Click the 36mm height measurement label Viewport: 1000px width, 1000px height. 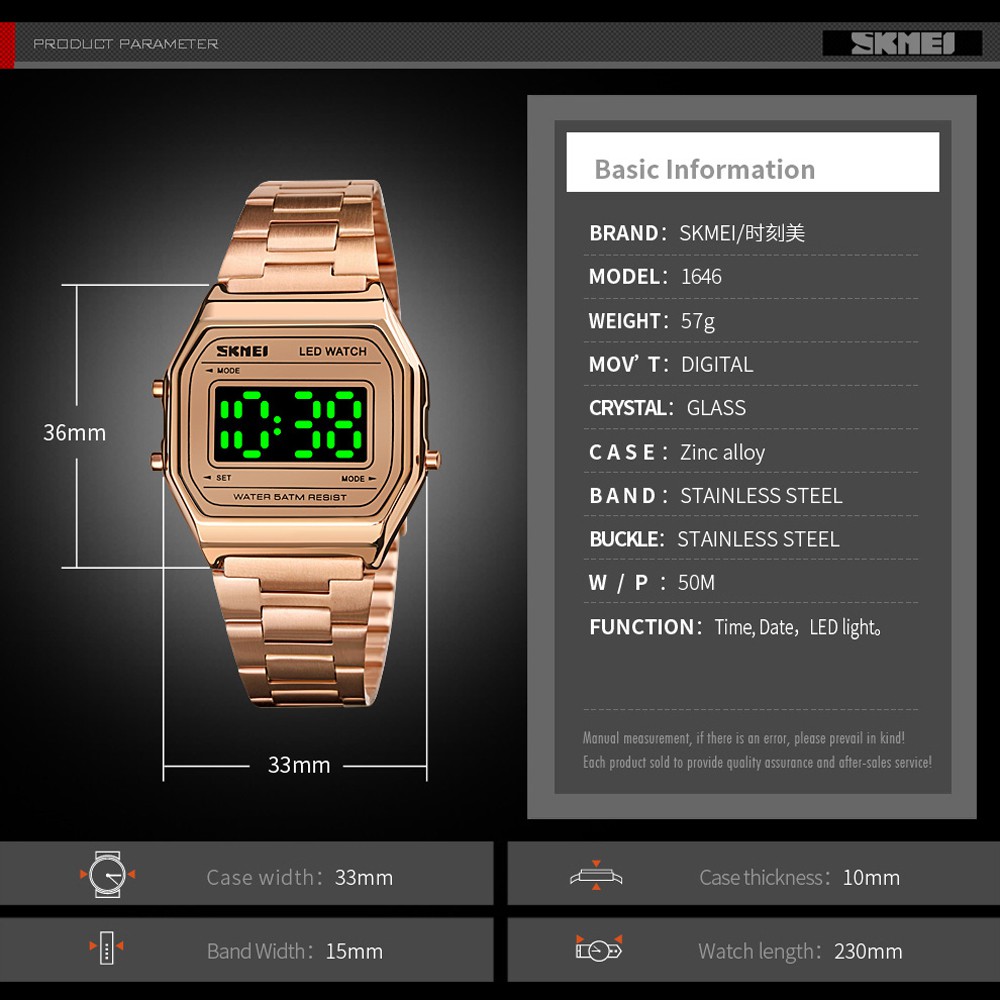pos(74,433)
